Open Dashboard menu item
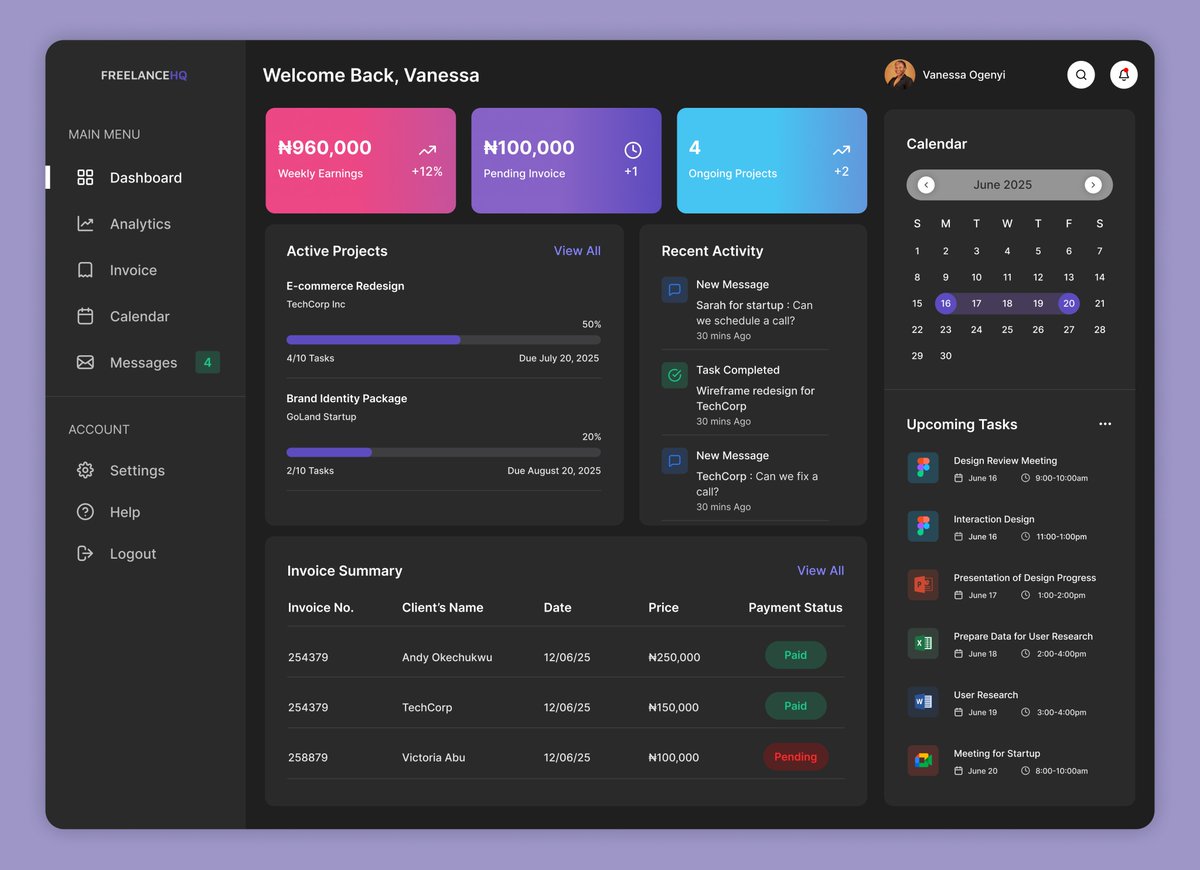 click(x=145, y=177)
